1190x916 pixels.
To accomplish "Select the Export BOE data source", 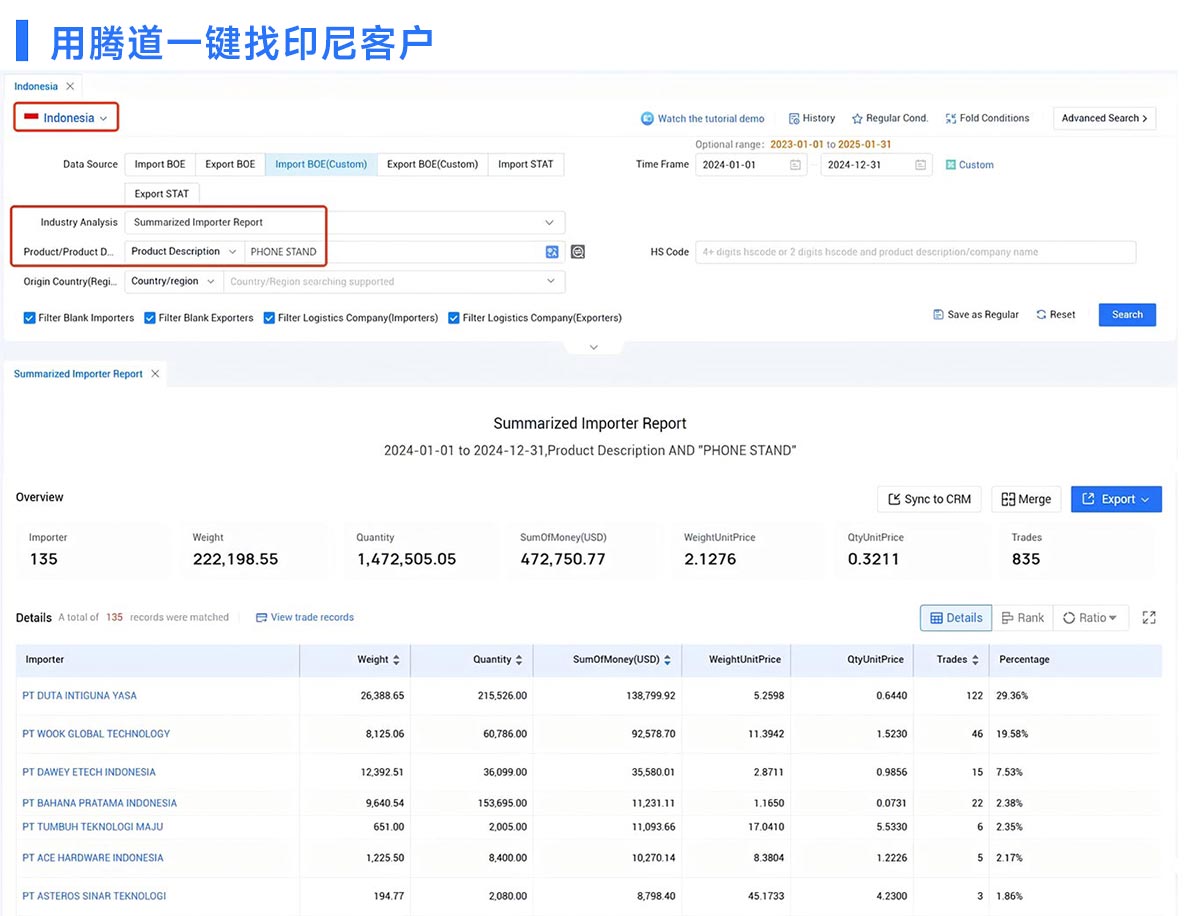I will click(x=230, y=164).
